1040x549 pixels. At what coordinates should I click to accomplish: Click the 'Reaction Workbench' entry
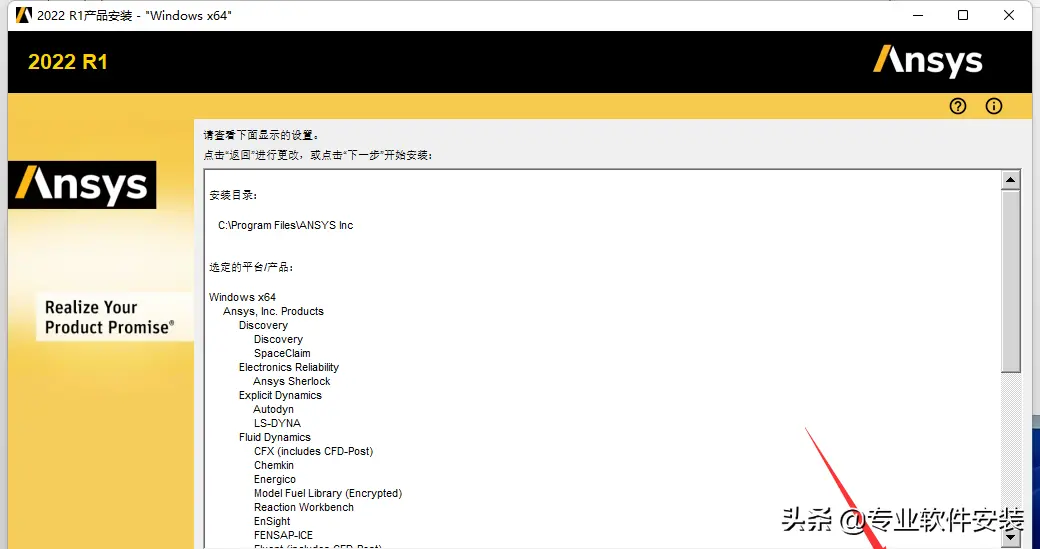(x=304, y=507)
